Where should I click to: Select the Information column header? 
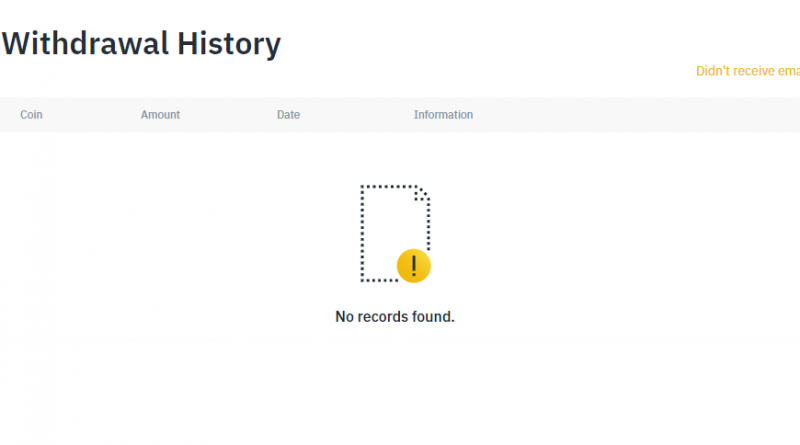[443, 115]
